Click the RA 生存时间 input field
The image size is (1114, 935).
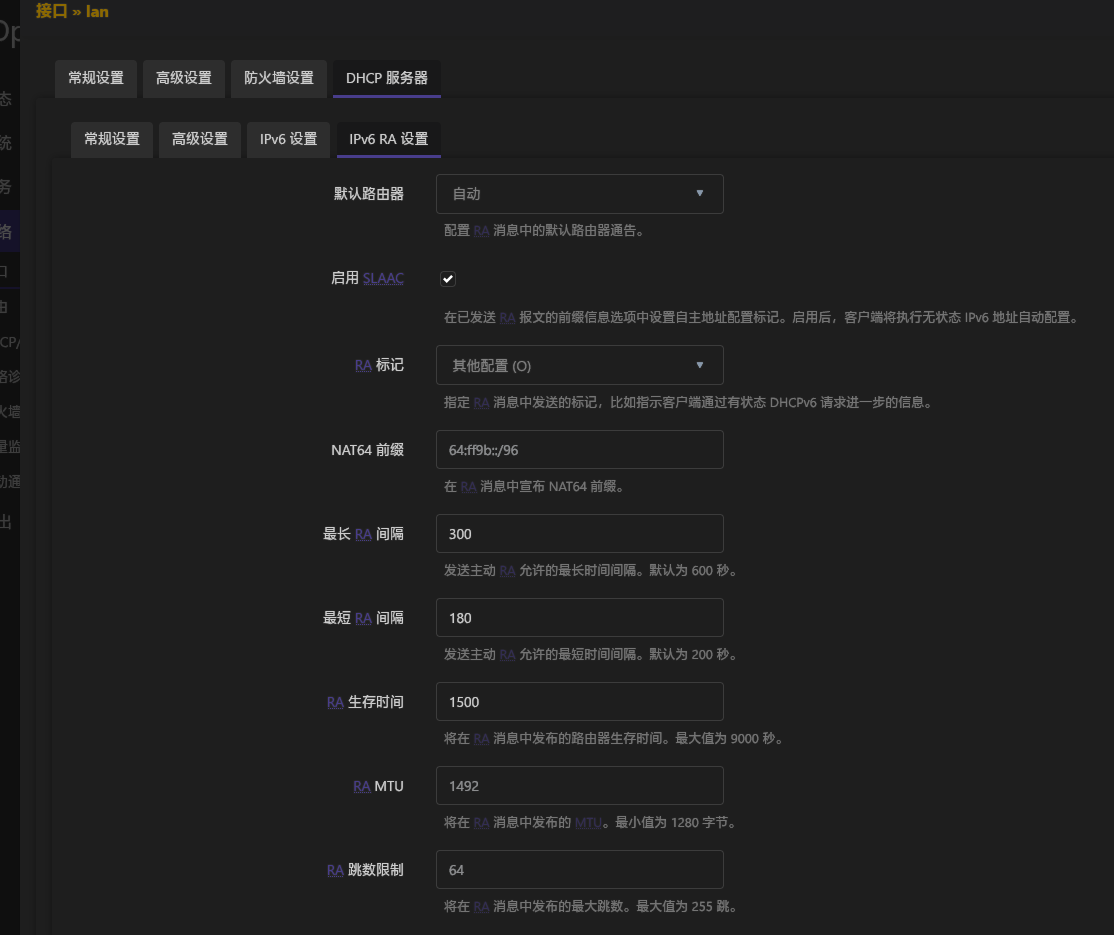(x=579, y=702)
